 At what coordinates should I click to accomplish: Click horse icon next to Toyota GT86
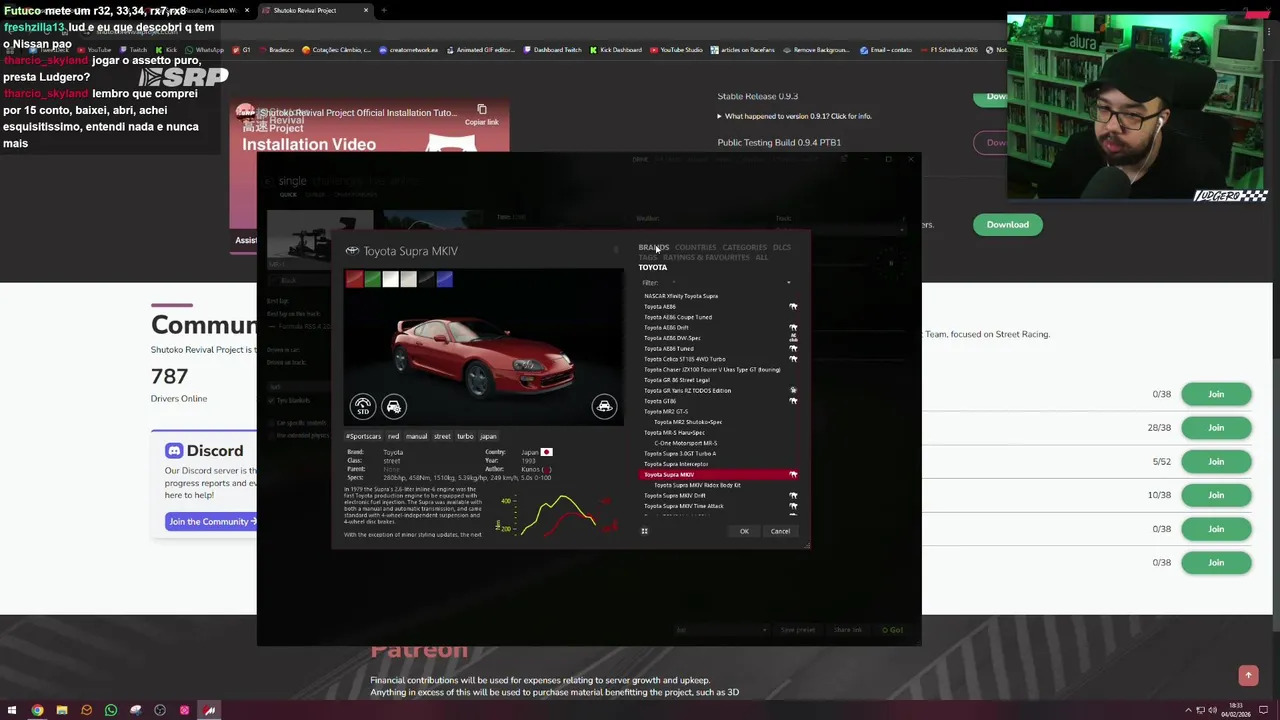click(x=793, y=401)
